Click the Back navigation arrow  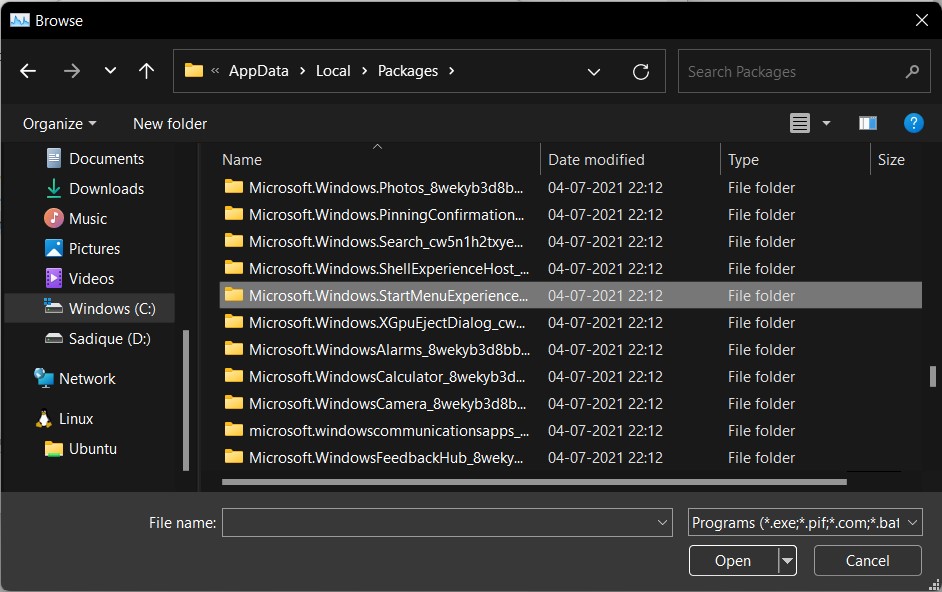28,71
